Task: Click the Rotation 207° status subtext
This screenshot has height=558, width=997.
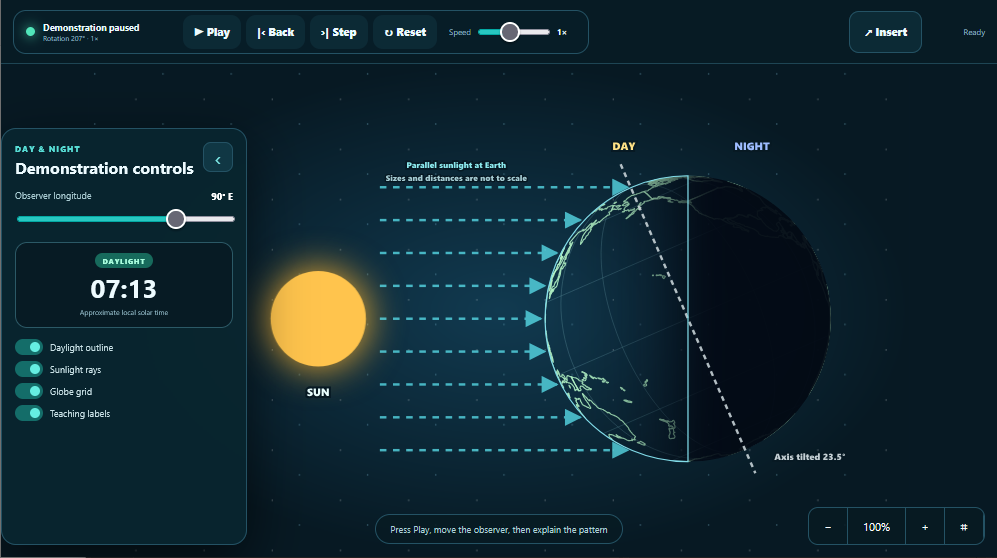Action: click(x=71, y=39)
